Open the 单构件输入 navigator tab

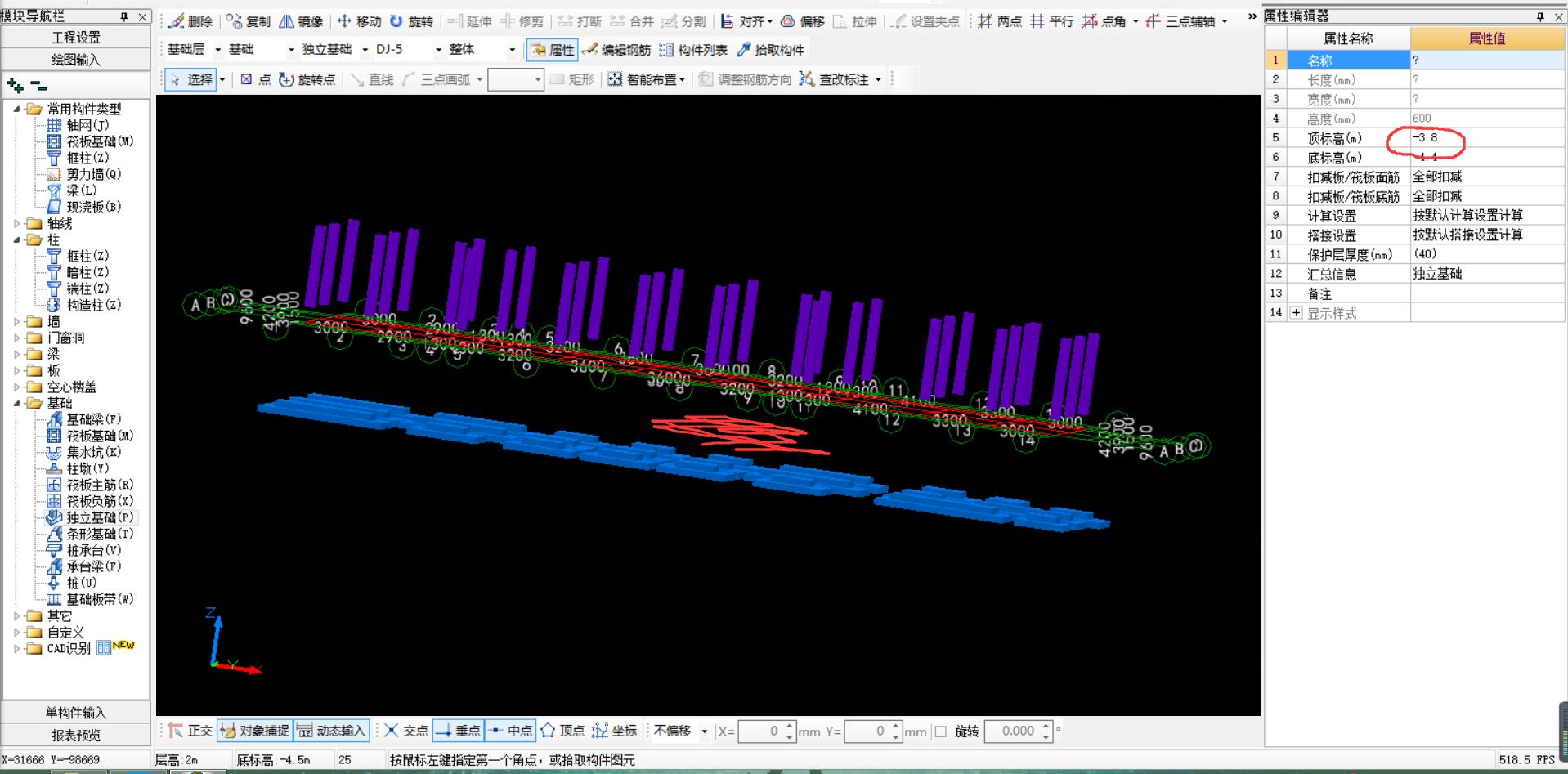click(76, 713)
